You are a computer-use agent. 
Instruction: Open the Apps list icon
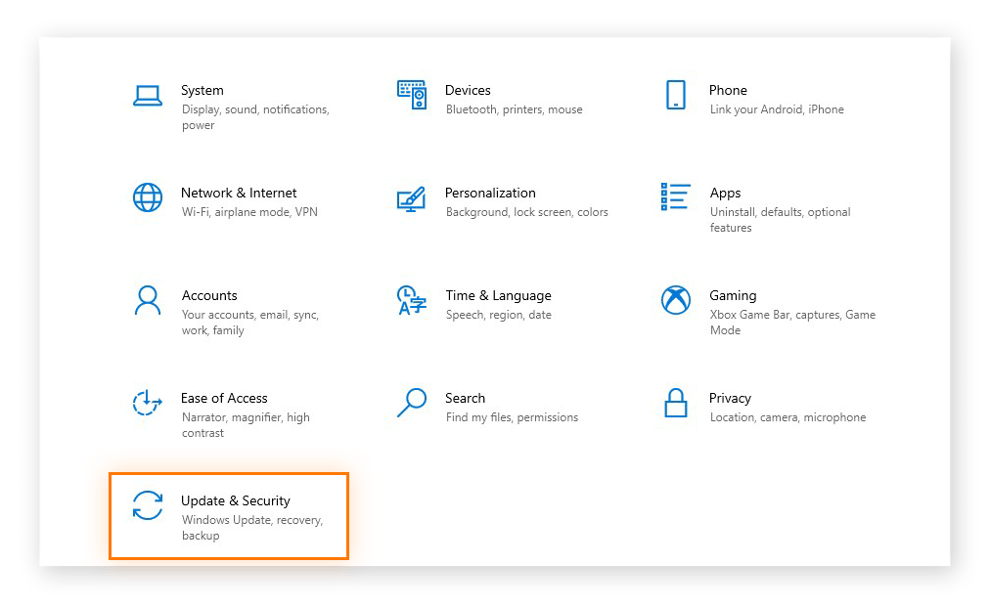675,196
